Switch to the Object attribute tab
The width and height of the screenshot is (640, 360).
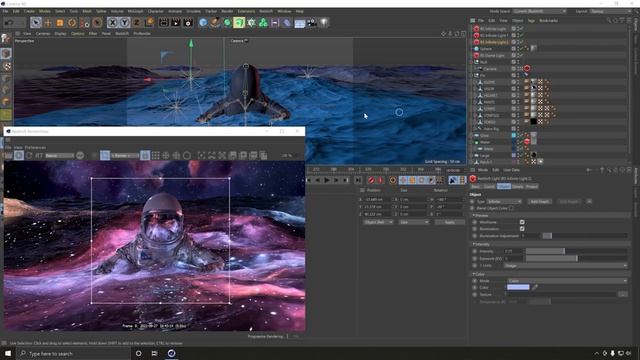coord(504,187)
